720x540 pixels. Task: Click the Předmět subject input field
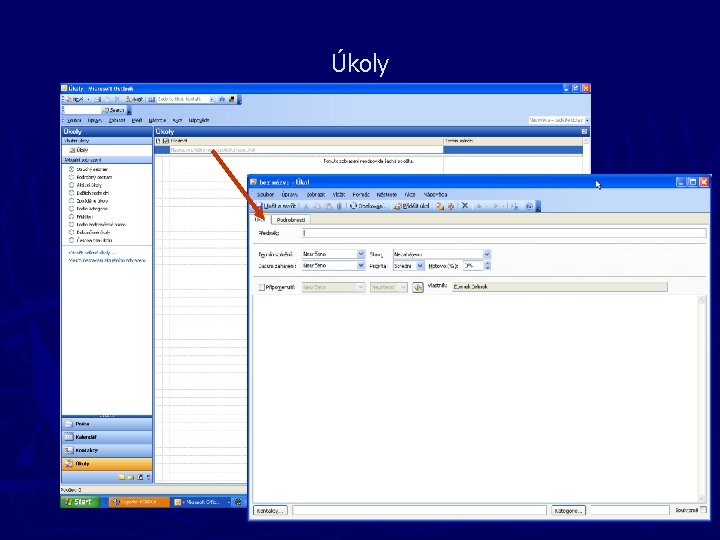click(504, 233)
